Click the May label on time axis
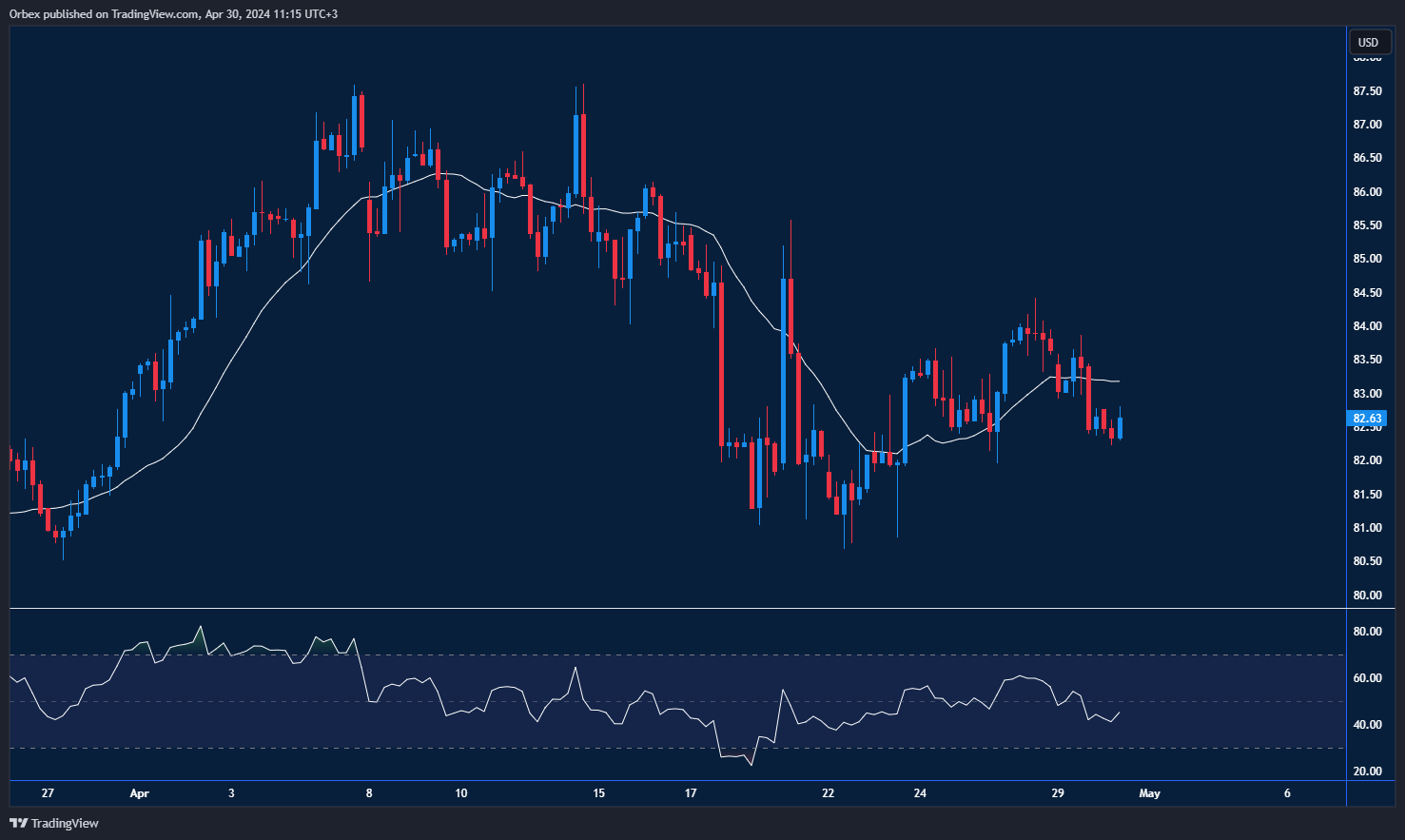Image resolution: width=1405 pixels, height=840 pixels. (1149, 793)
